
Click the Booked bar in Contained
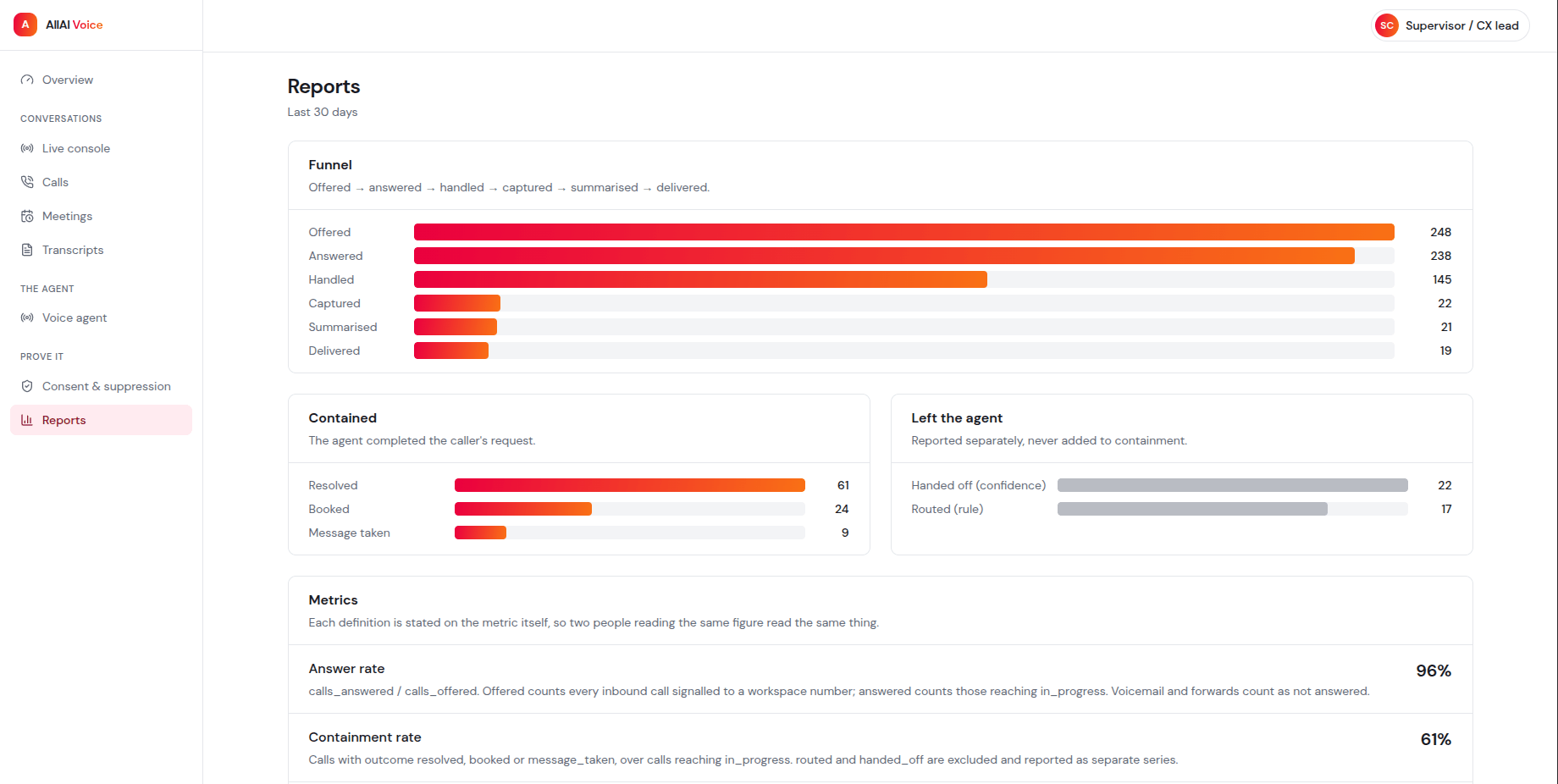(523, 509)
